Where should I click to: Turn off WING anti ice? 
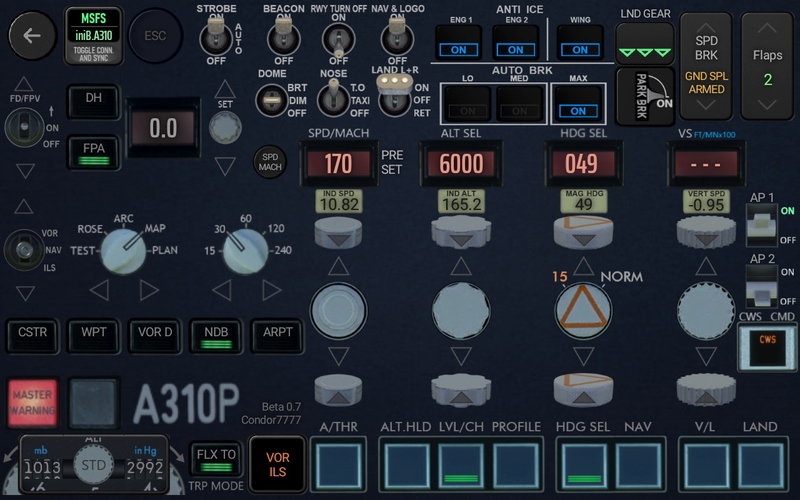point(580,43)
